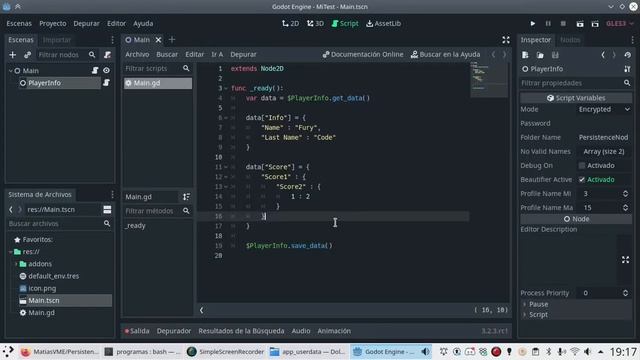The image size is (640, 360).
Task: Open No Valid Names array
Action: 604,152
